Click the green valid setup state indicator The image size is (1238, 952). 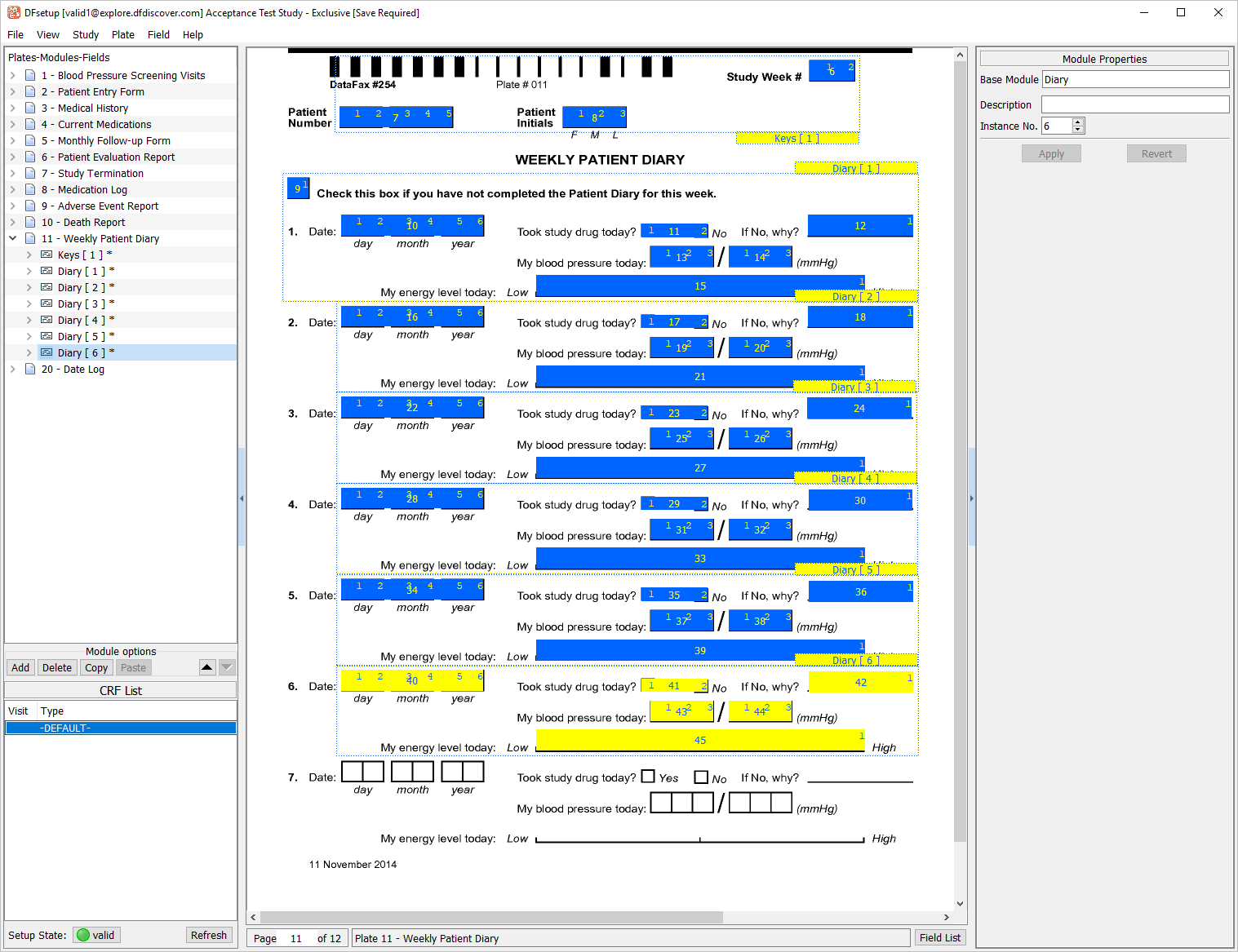[x=83, y=935]
